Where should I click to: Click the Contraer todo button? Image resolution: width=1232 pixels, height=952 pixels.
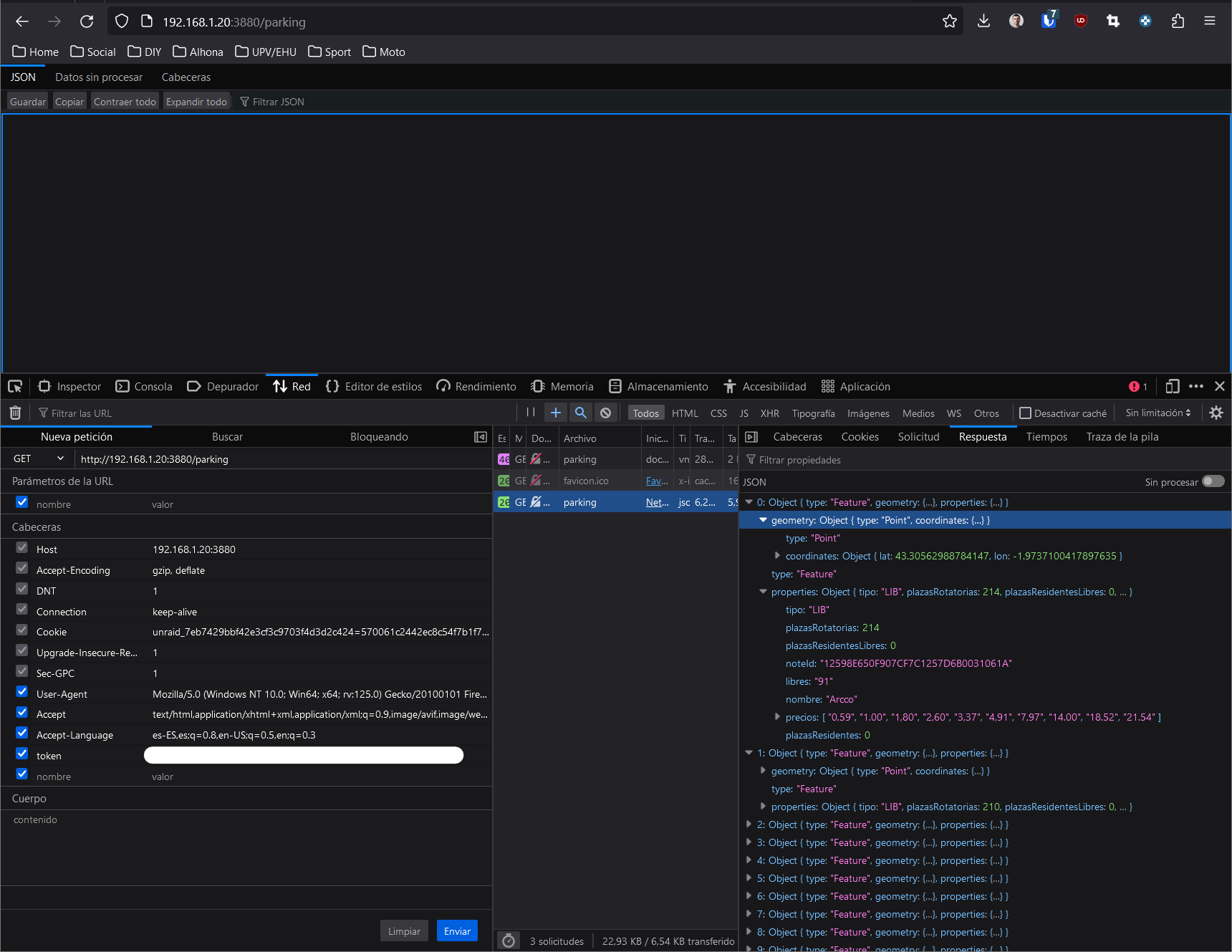coord(125,102)
